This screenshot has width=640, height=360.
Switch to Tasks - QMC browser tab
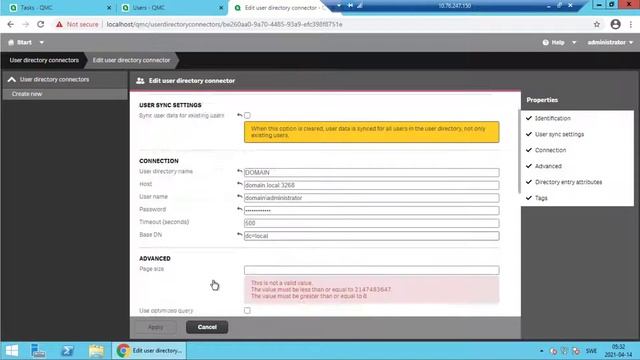(x=57, y=8)
